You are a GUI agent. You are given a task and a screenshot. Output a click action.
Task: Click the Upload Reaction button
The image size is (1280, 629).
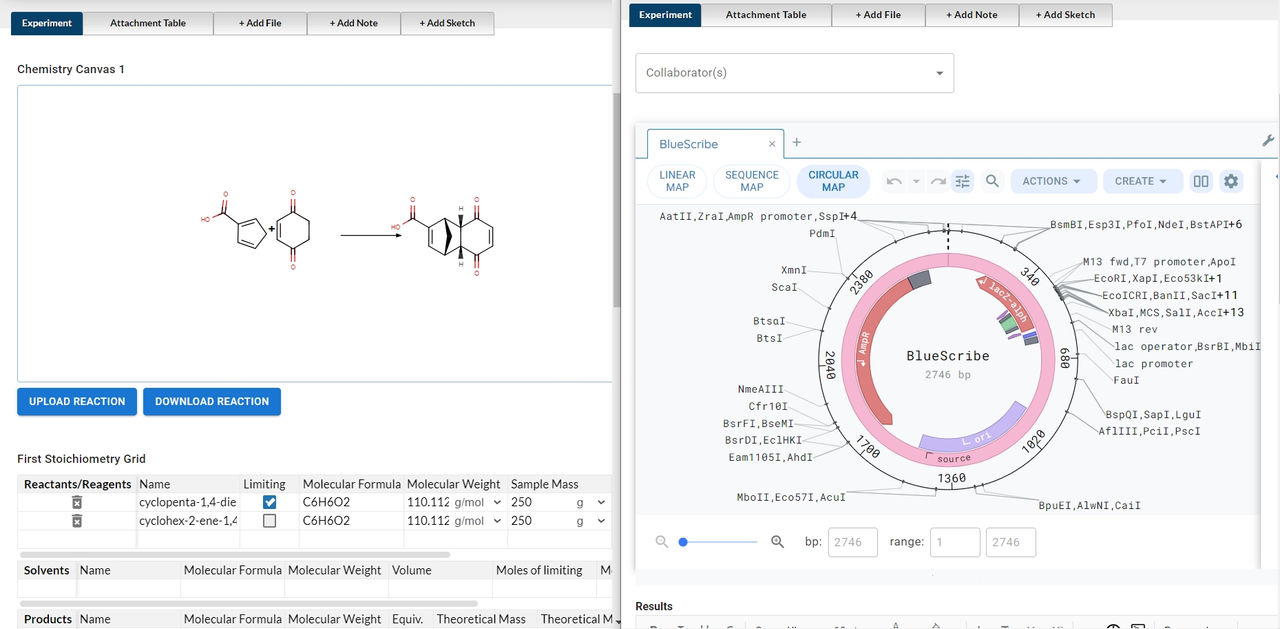point(77,402)
